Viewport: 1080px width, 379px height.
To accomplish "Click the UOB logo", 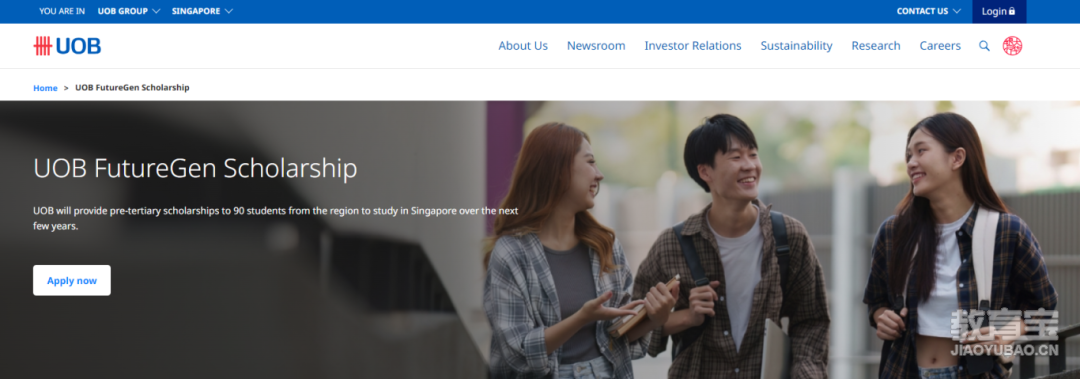I will click(67, 46).
